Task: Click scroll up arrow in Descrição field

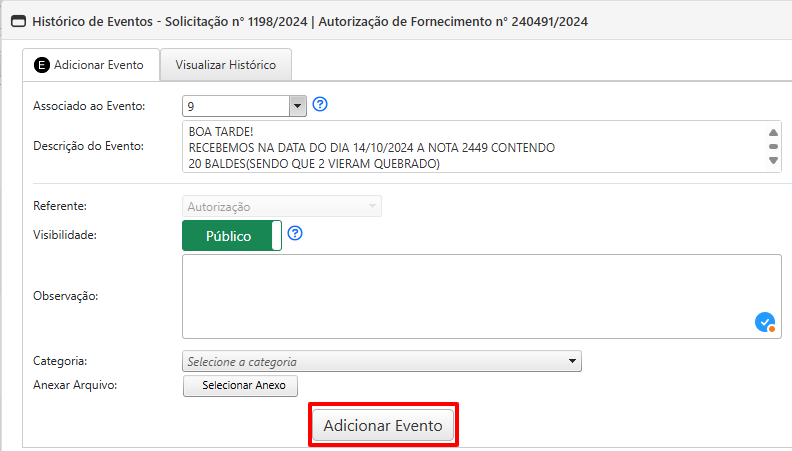Action: tap(773, 132)
